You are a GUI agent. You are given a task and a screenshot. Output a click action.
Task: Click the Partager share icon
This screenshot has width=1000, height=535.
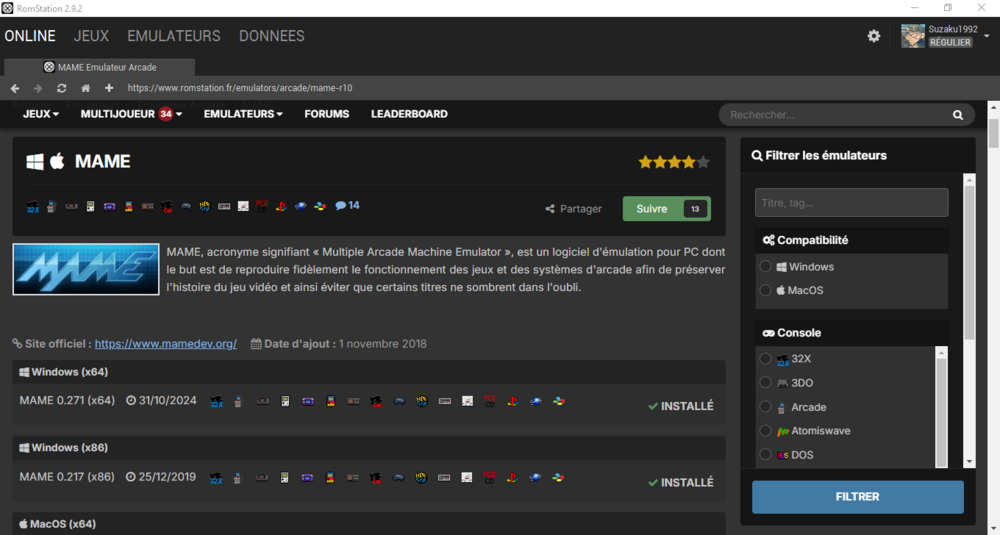[550, 209]
